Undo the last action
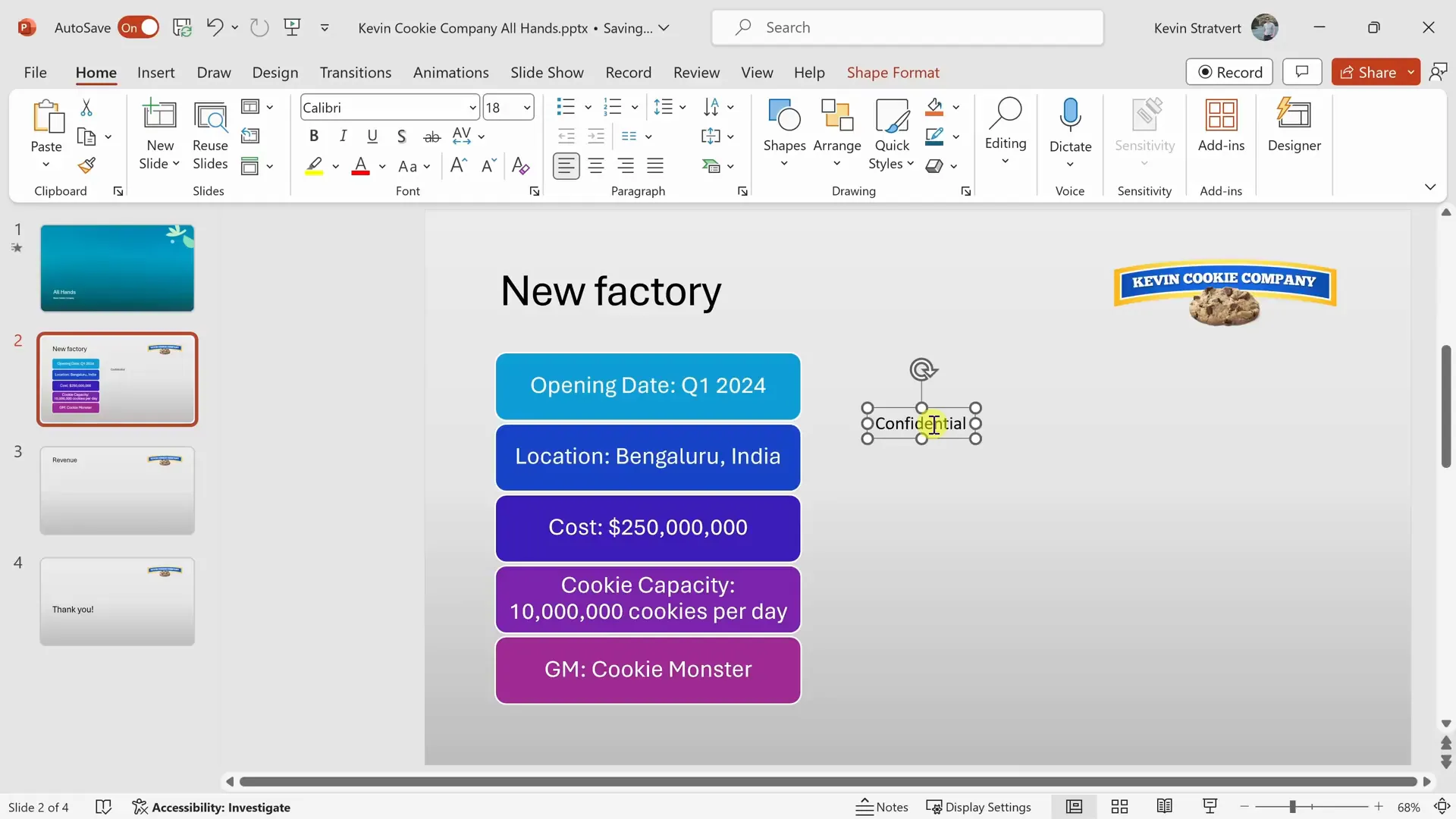Viewport: 1456px width, 819px height. coord(215,27)
